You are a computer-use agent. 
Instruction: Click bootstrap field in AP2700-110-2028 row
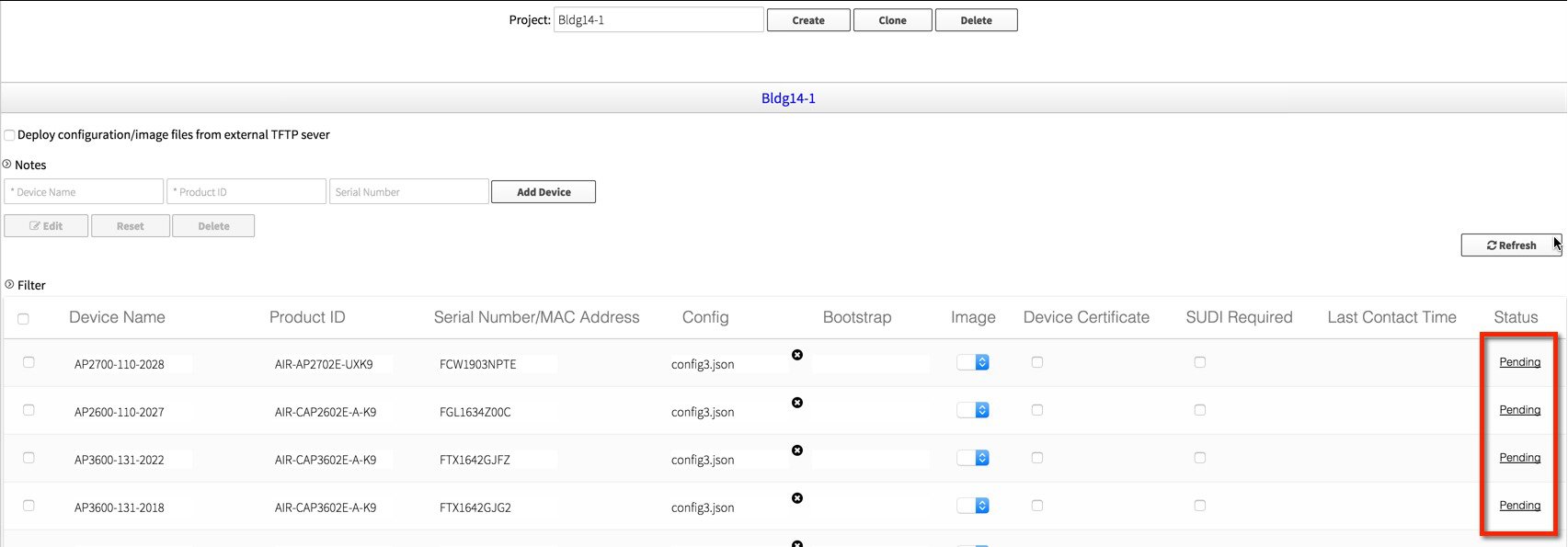pyautogui.click(x=870, y=364)
